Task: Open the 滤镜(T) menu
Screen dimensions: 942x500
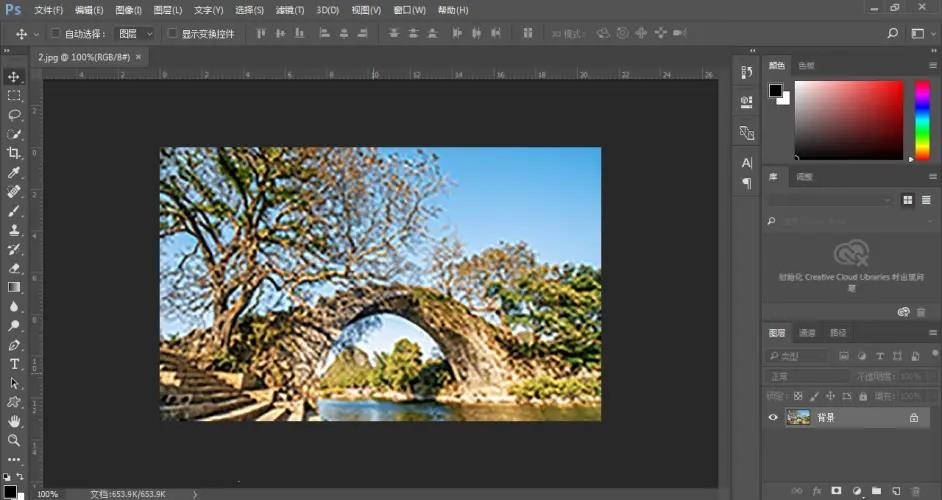Action: click(x=290, y=10)
